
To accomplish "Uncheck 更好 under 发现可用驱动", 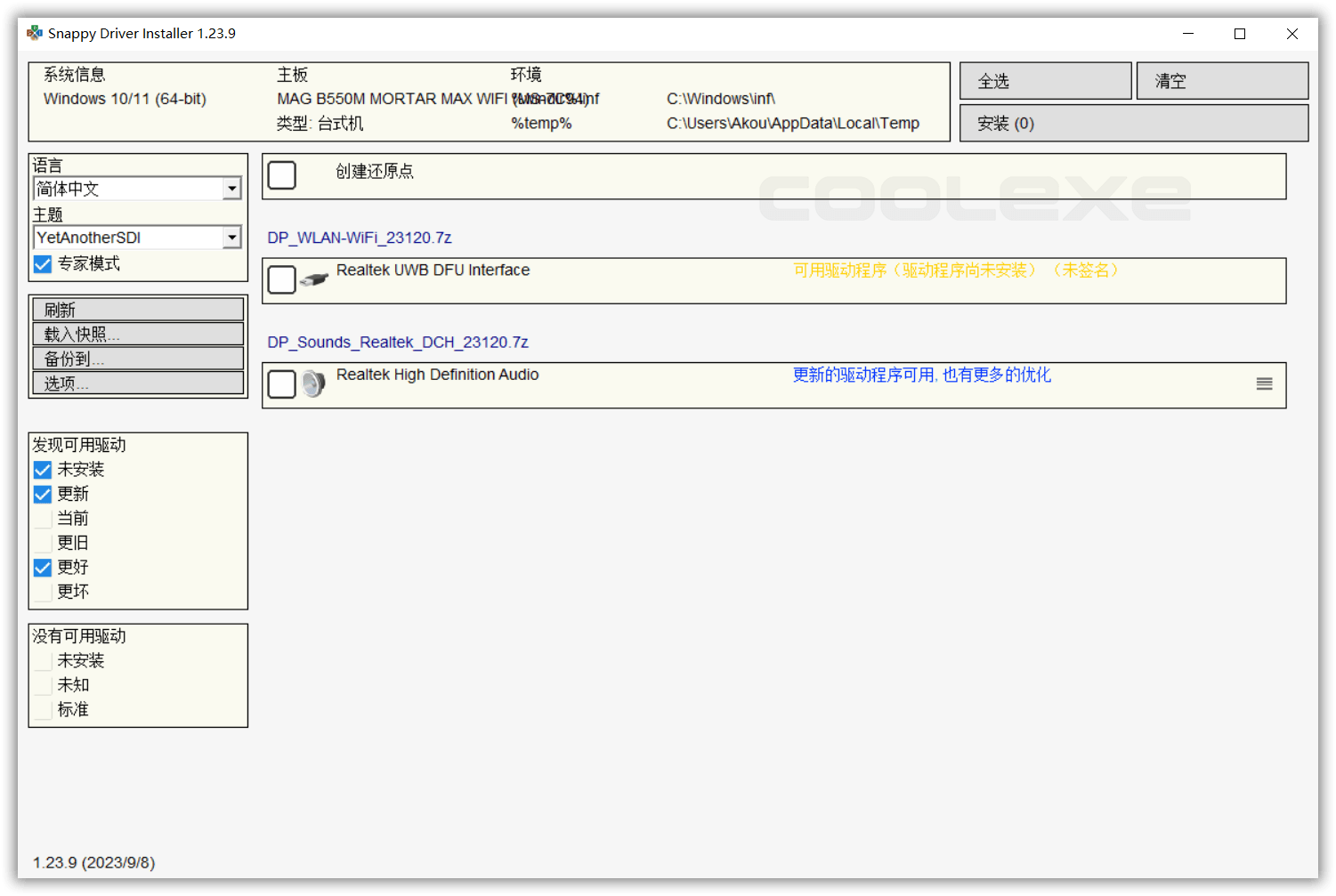I will [x=42, y=567].
